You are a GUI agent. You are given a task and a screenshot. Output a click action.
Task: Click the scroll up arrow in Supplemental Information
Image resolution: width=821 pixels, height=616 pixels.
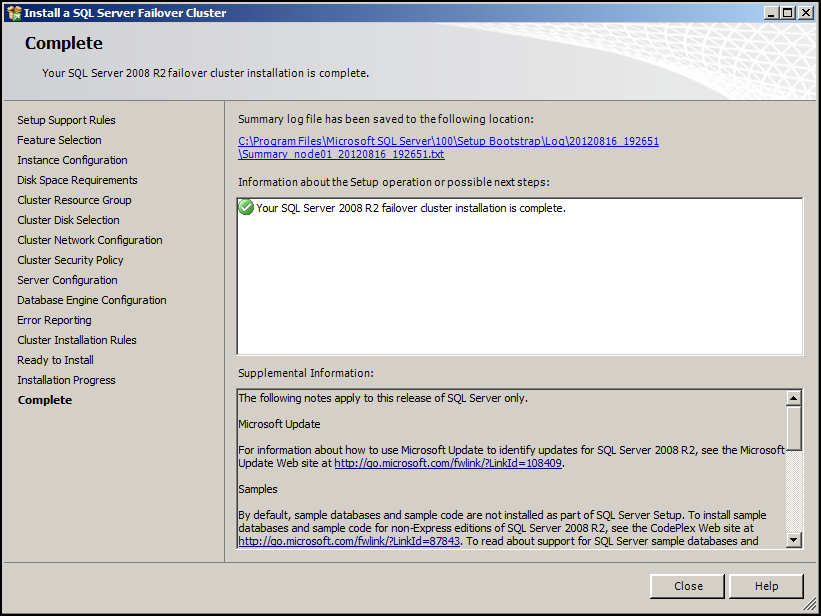[x=794, y=398]
